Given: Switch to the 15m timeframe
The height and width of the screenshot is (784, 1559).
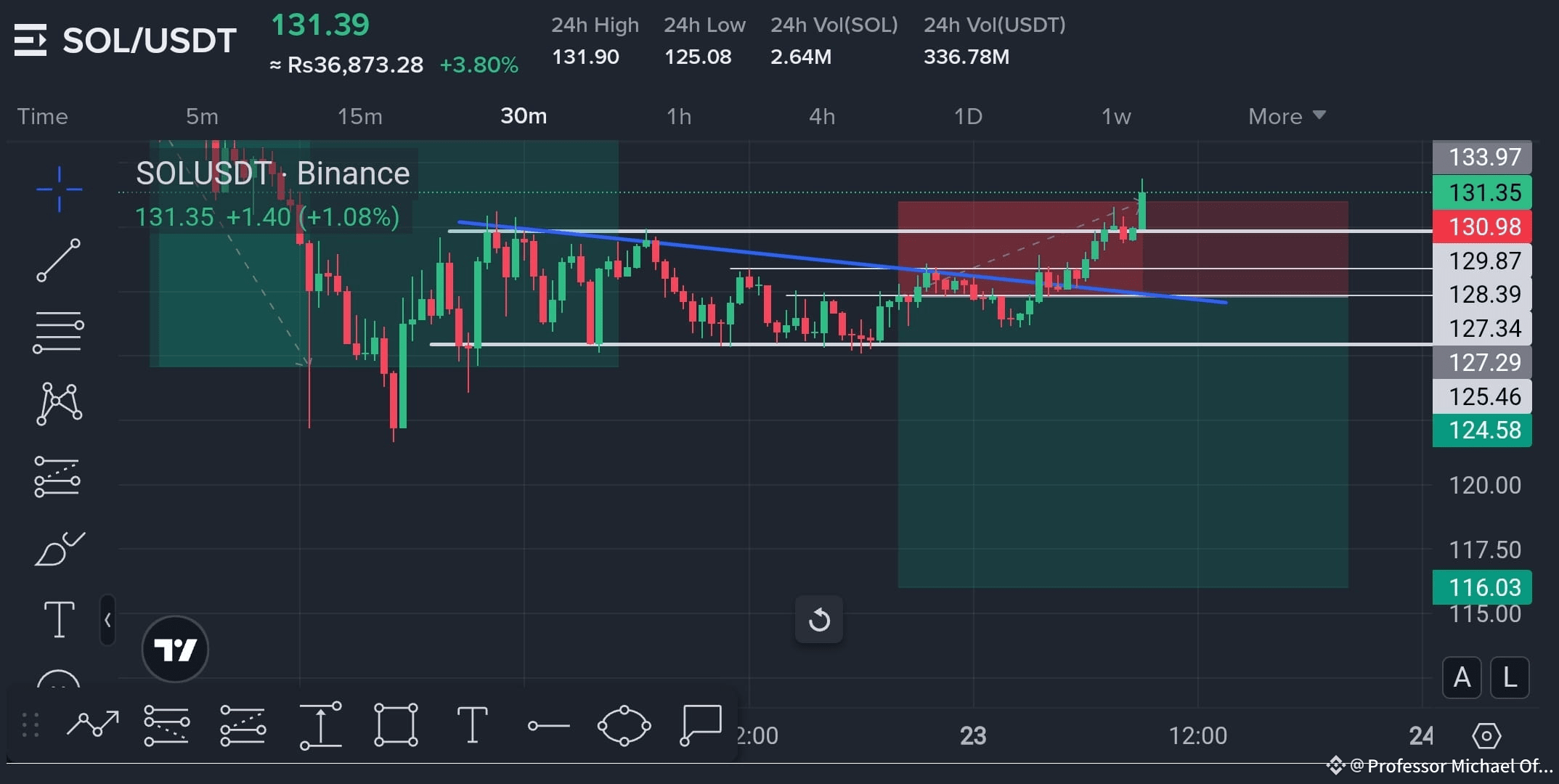Looking at the screenshot, I should click(359, 116).
